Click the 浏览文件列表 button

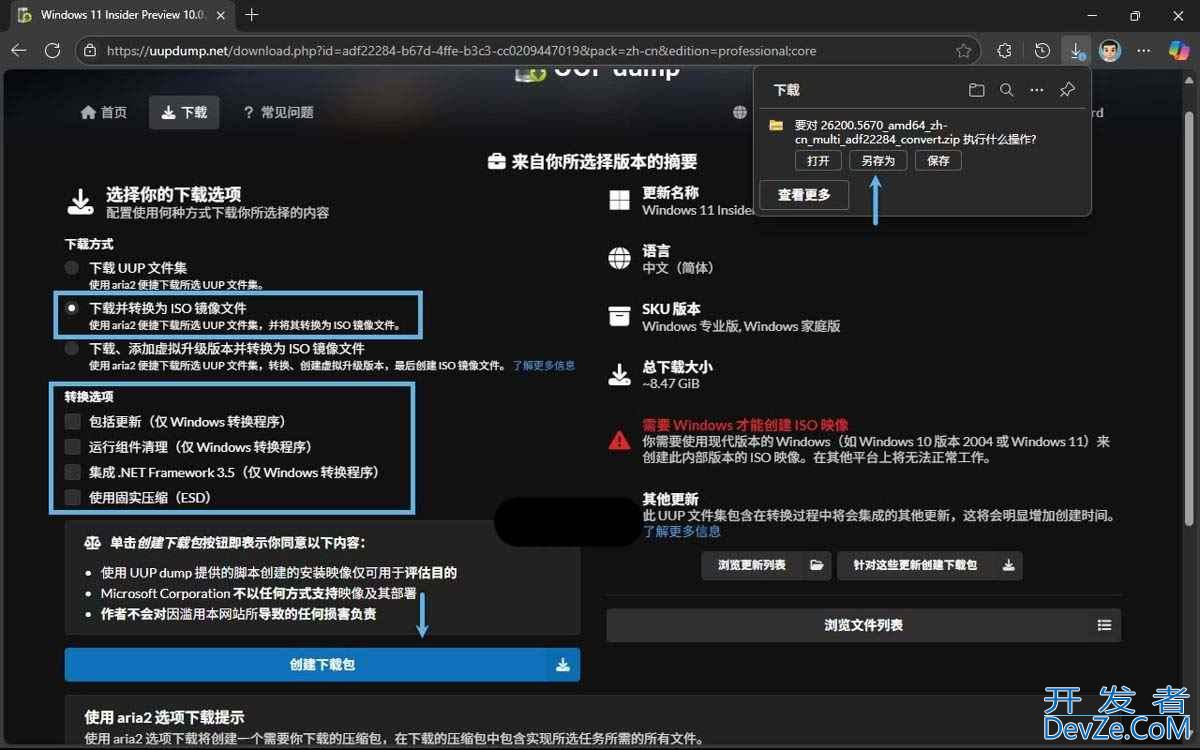point(863,625)
